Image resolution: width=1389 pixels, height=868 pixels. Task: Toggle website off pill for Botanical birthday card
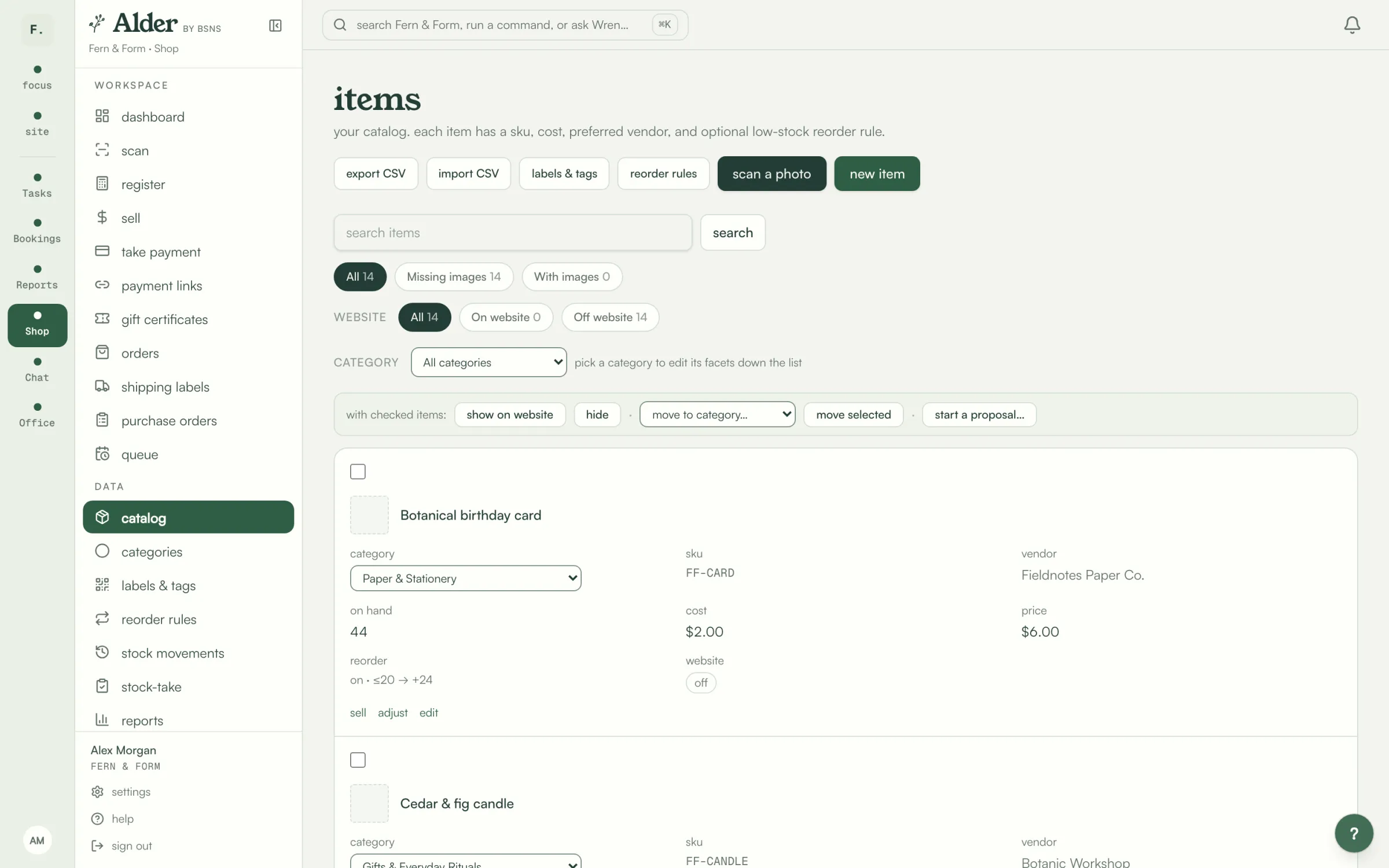[701, 683]
